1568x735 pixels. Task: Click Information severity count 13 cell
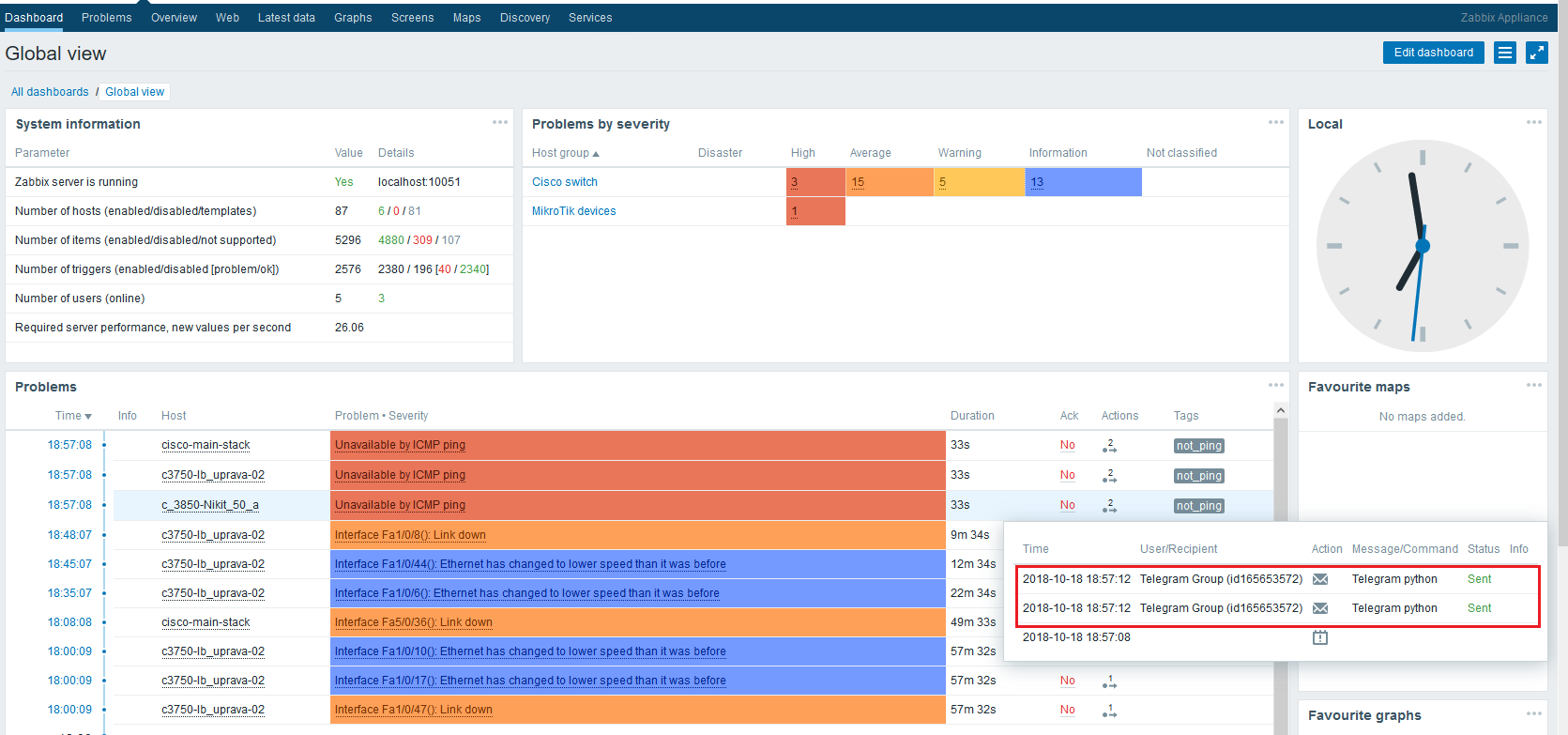click(1037, 182)
